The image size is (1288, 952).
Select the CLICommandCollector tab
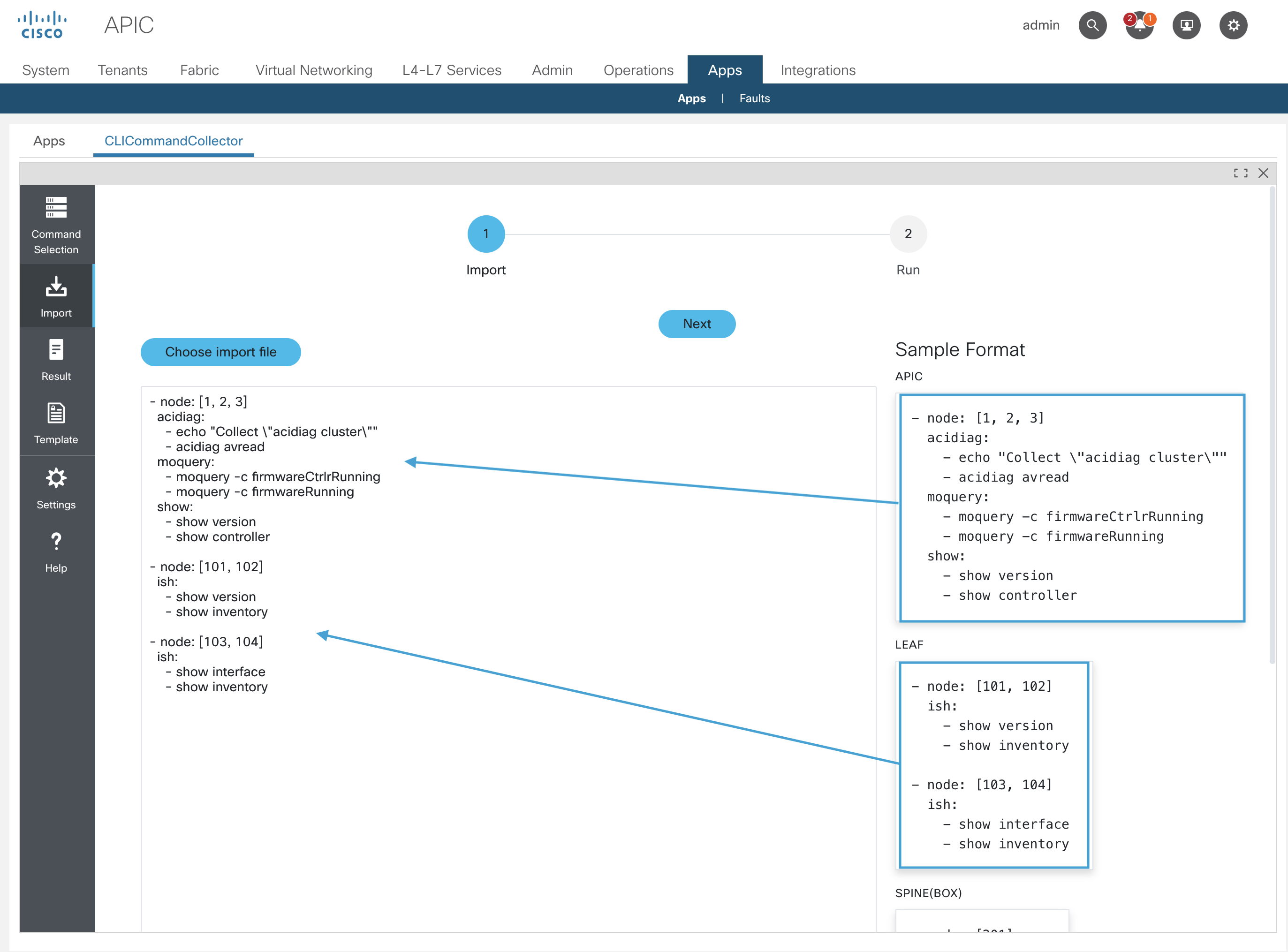(174, 141)
